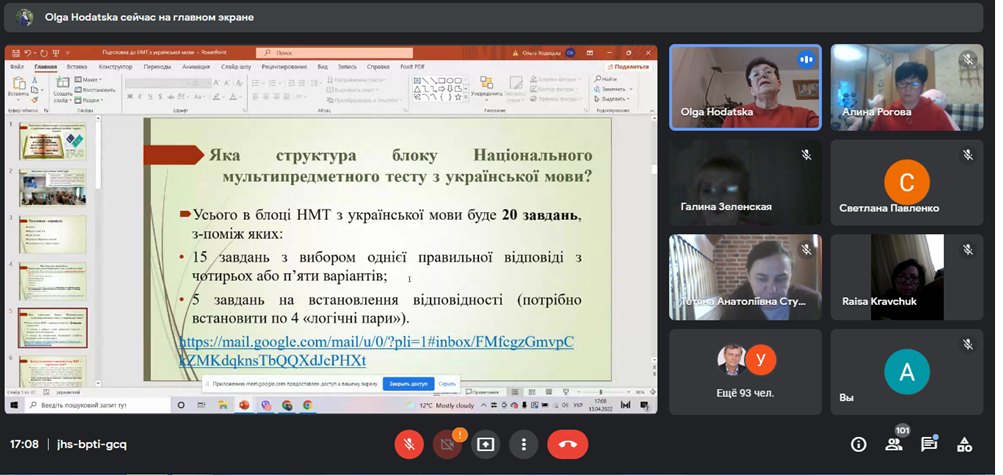
Task: Click the Present now screen share button
Action: click(486, 444)
